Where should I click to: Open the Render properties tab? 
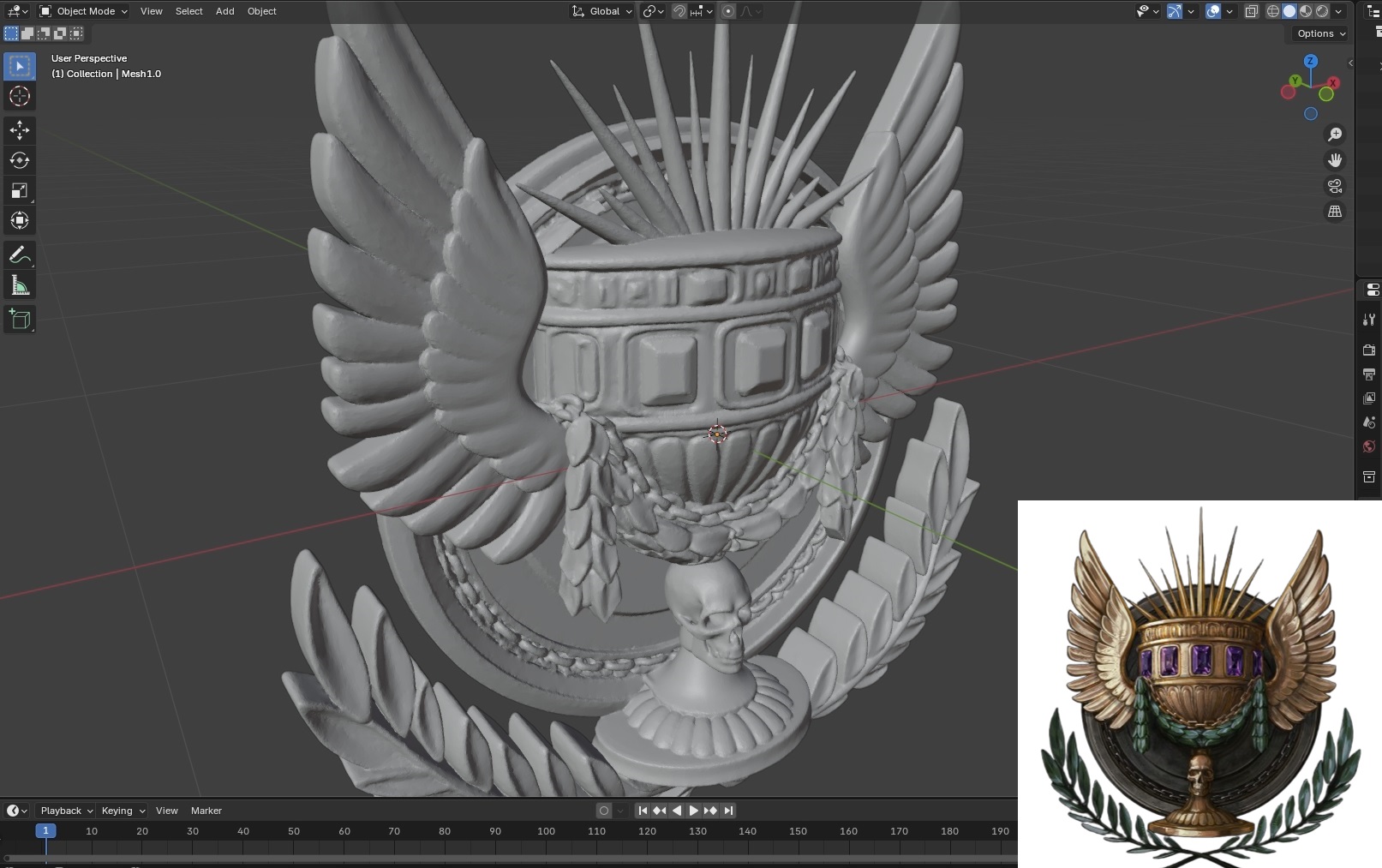coord(1369,350)
